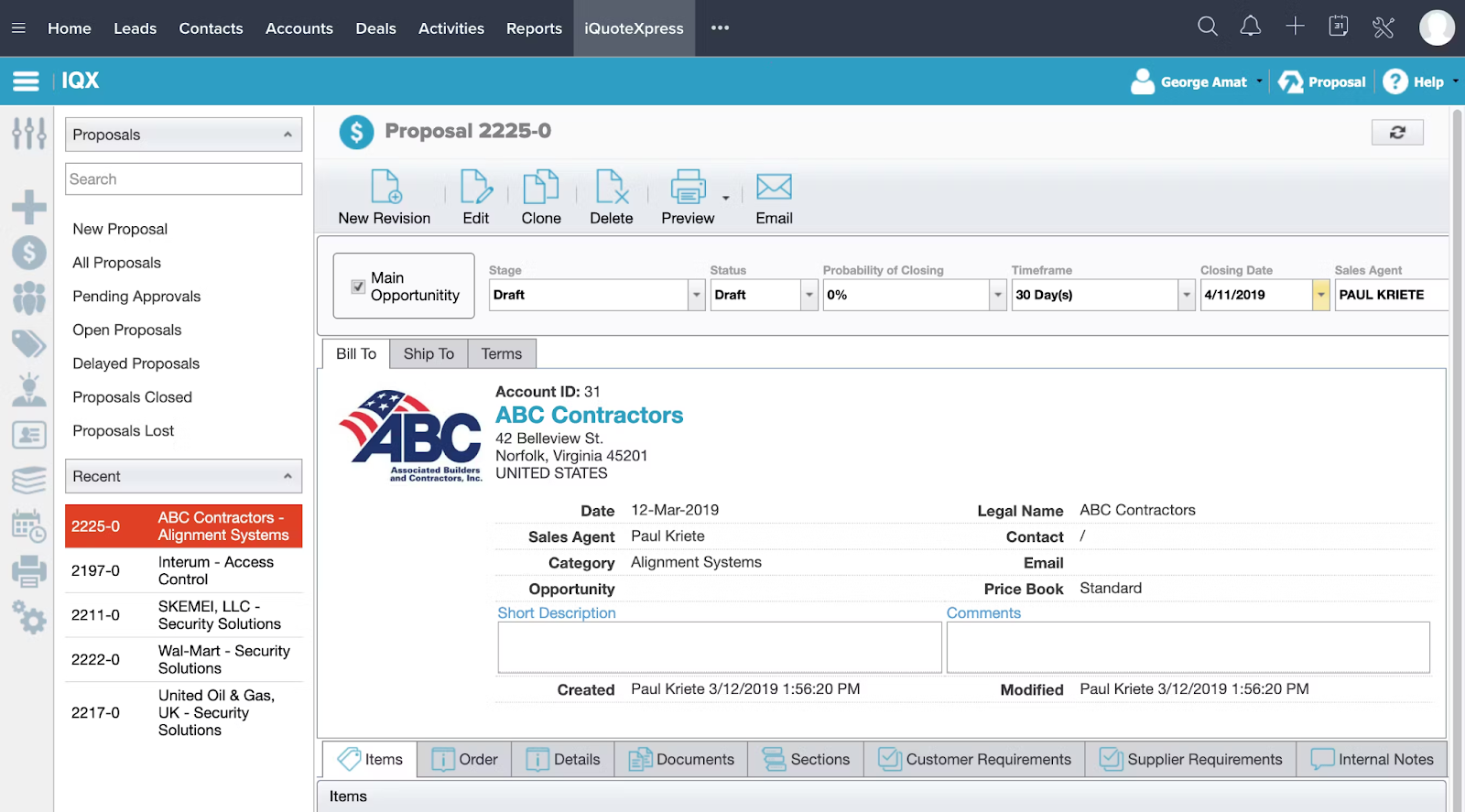Click the ABC Contractors account name link
The height and width of the screenshot is (812, 1465).
(589, 416)
